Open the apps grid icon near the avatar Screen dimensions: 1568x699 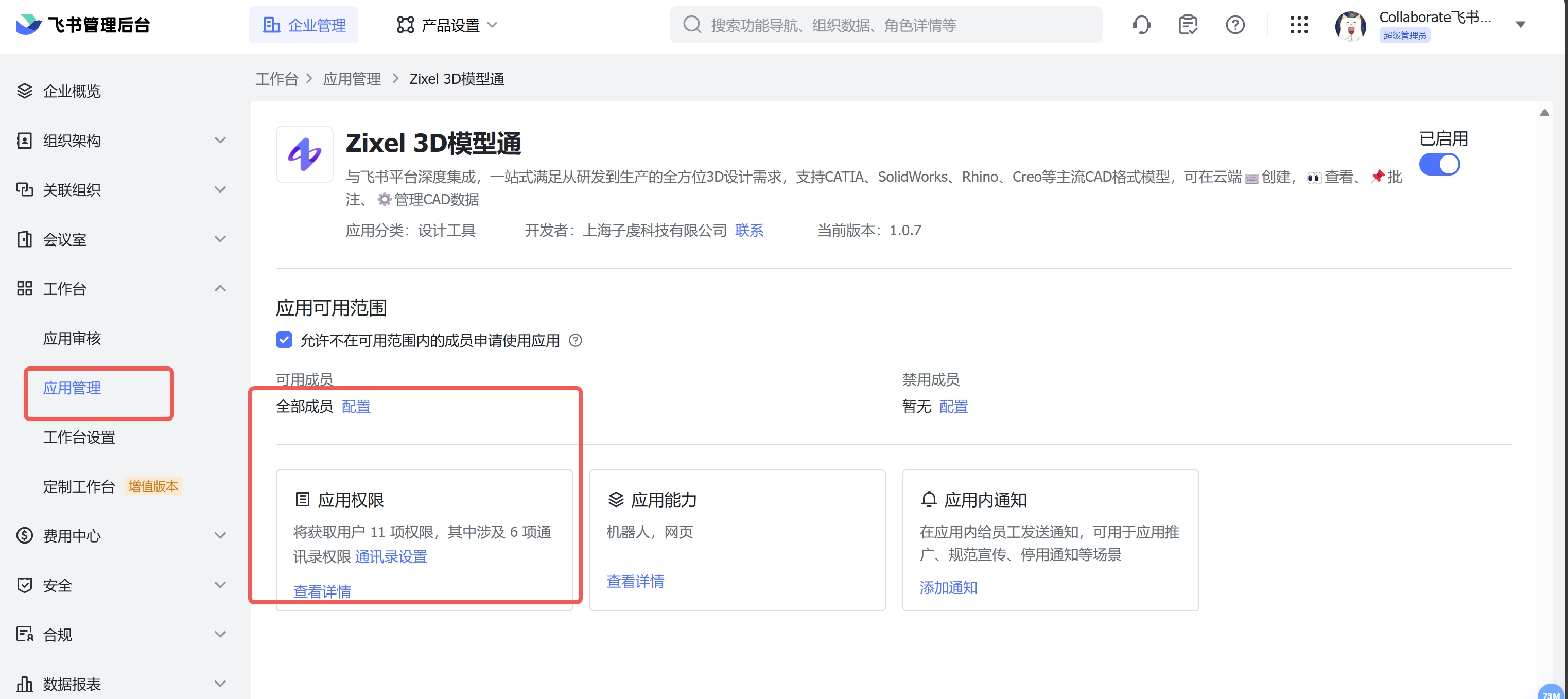tap(1299, 24)
